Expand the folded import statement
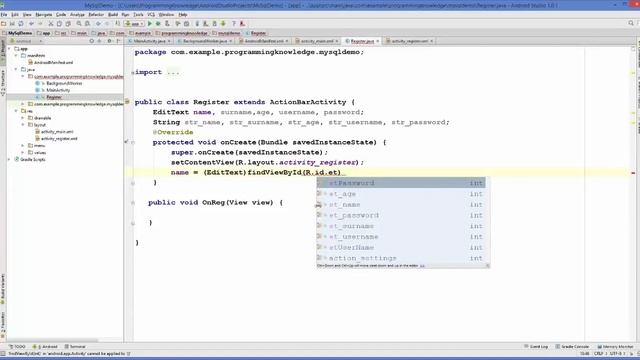Viewport: 640px width, 360px height. 133,73
